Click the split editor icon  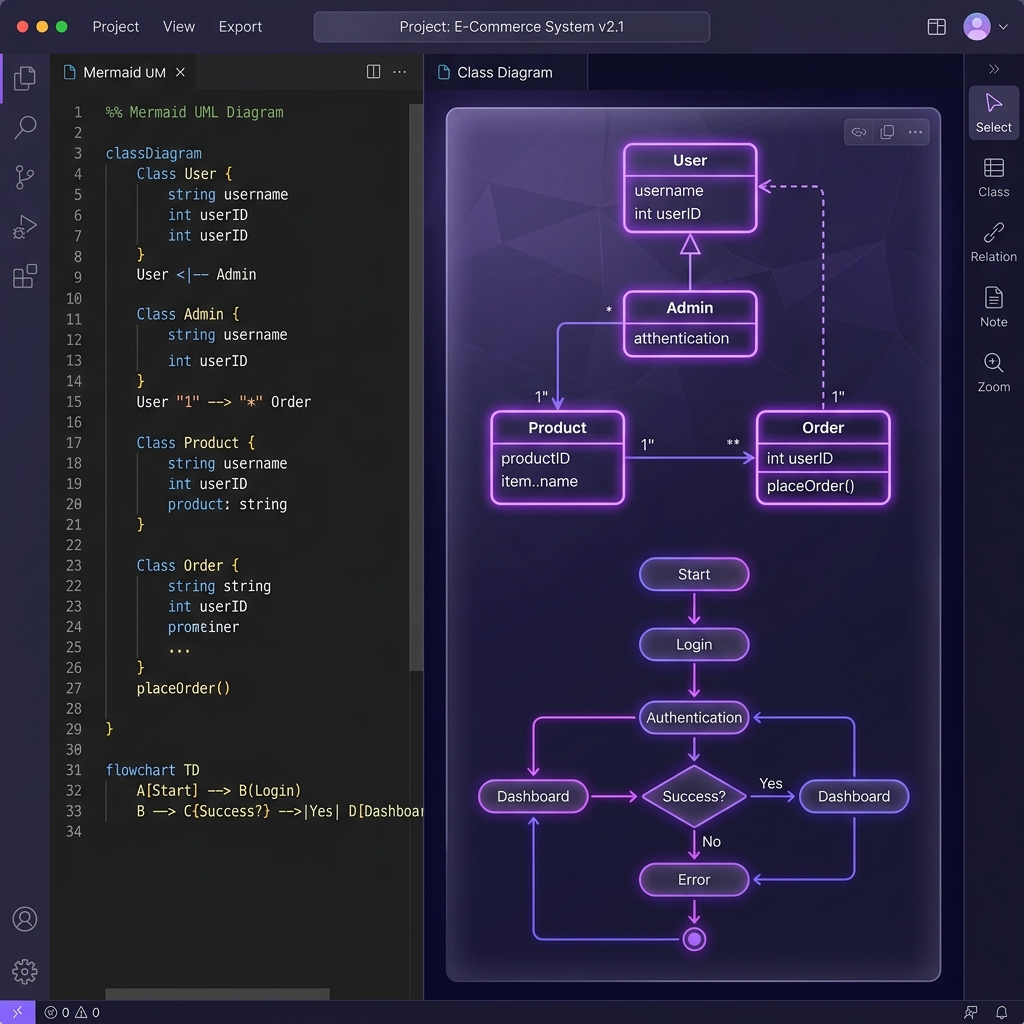(x=374, y=72)
